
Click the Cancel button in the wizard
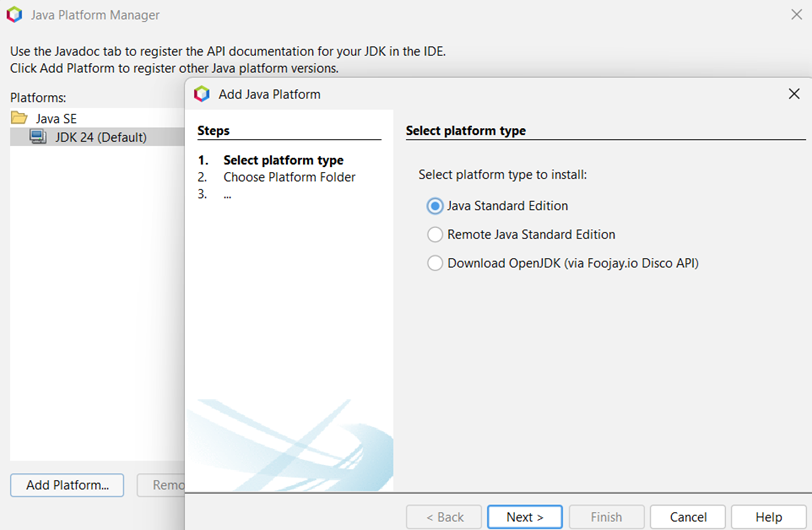pyautogui.click(x=688, y=517)
